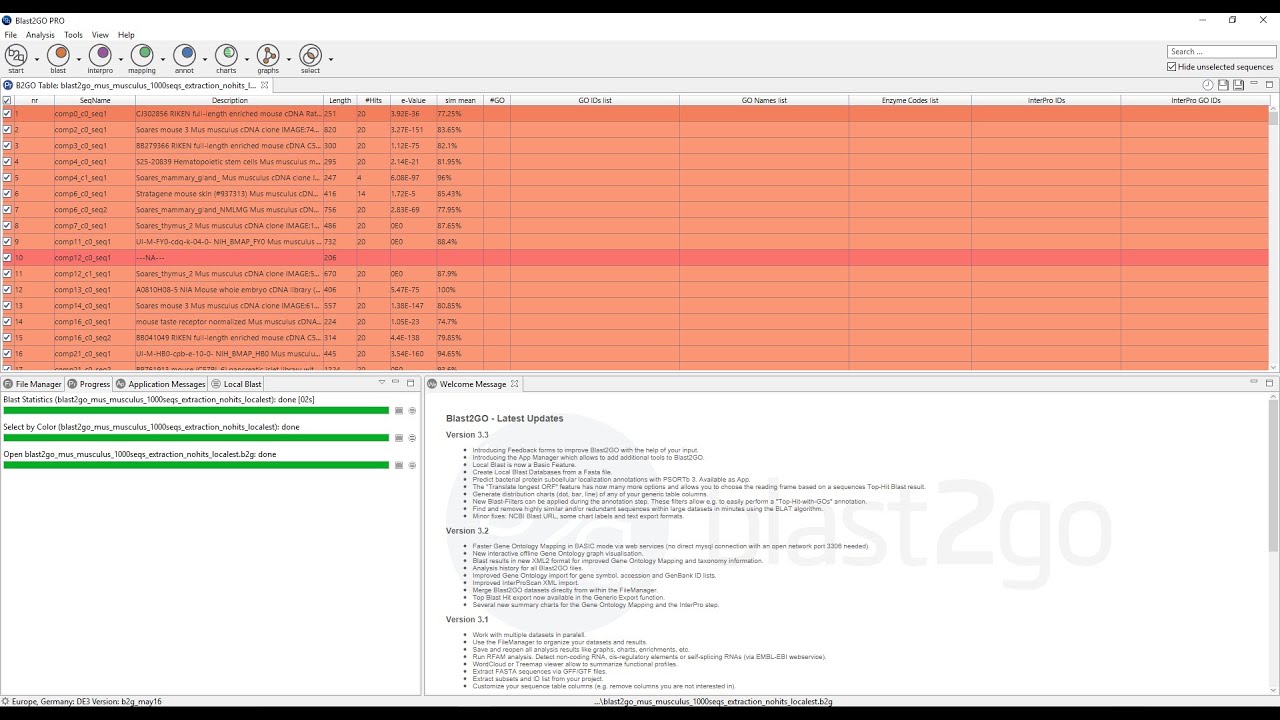
Task: Click the save icon in table toolbar
Action: [x=1223, y=85]
